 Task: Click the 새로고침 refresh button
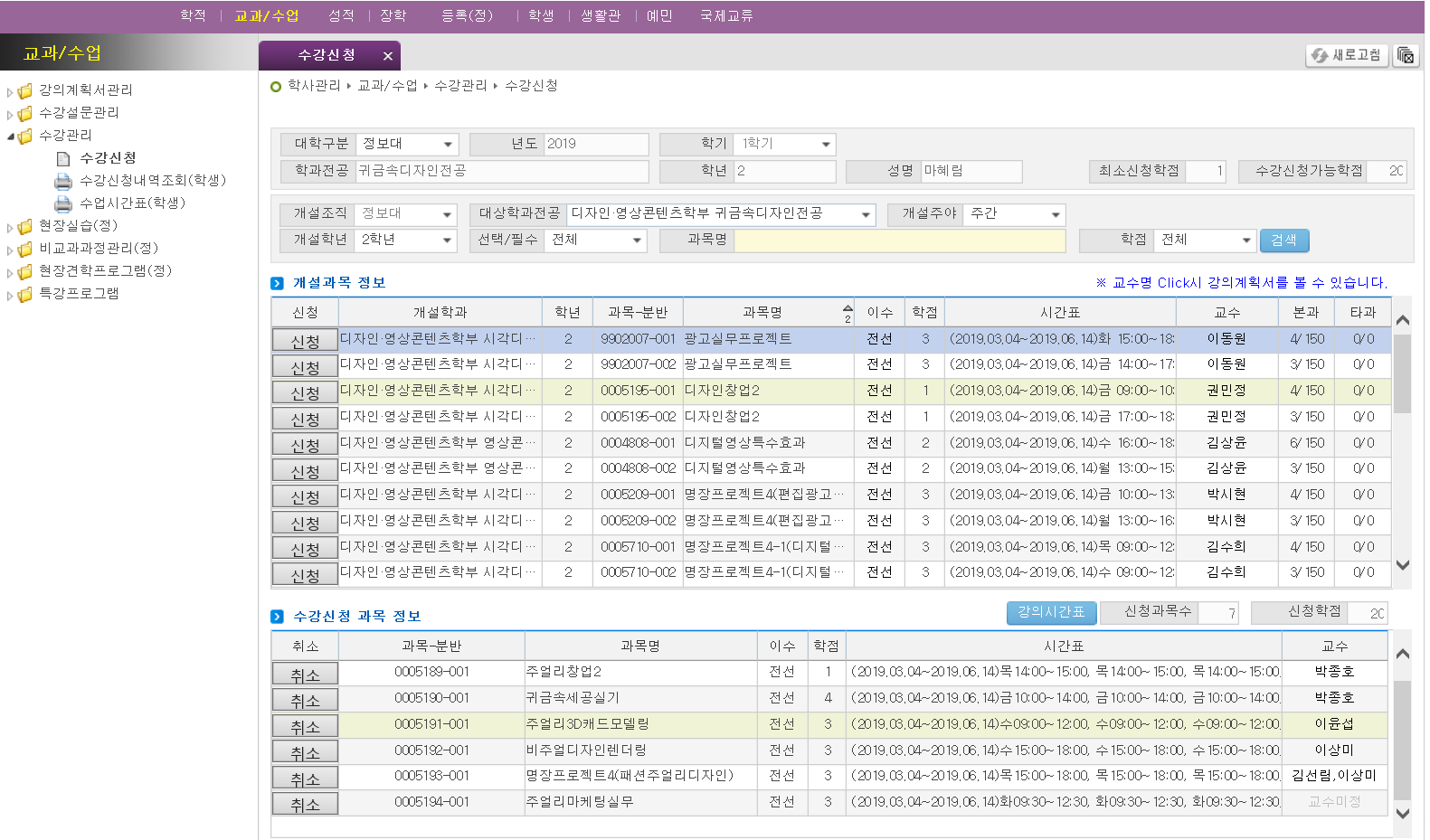[x=1348, y=55]
